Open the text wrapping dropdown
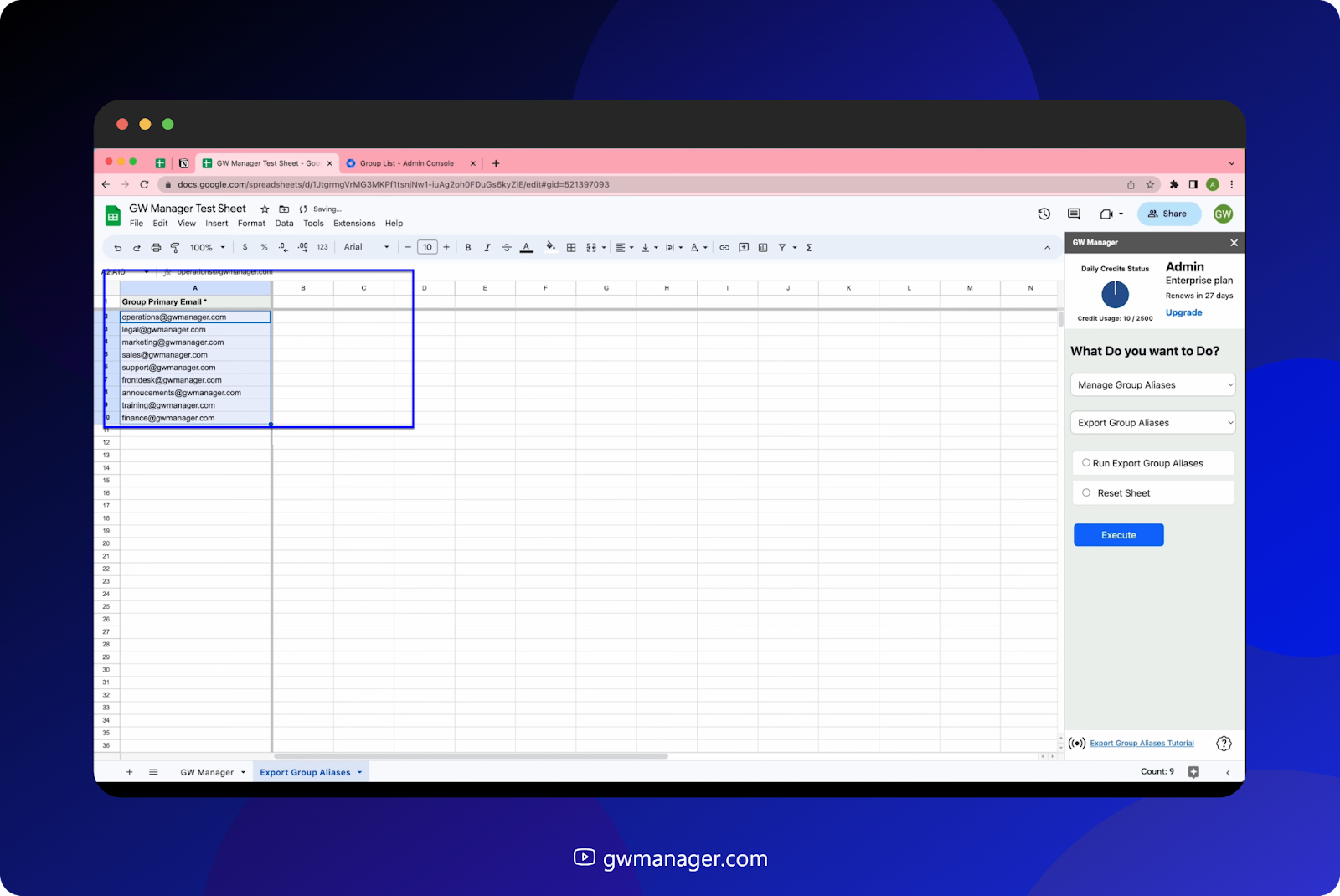Viewport: 1340px width, 896px height. click(x=673, y=248)
